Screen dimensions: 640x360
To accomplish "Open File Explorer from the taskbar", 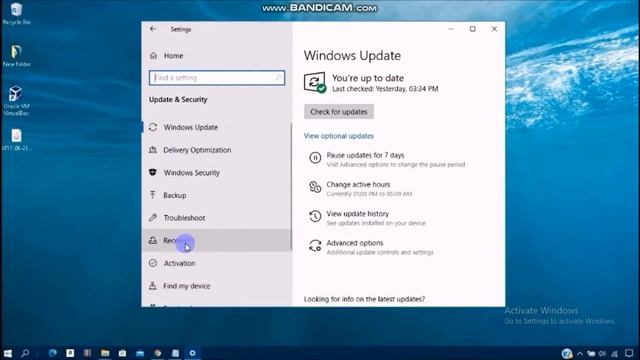I will coord(105,353).
